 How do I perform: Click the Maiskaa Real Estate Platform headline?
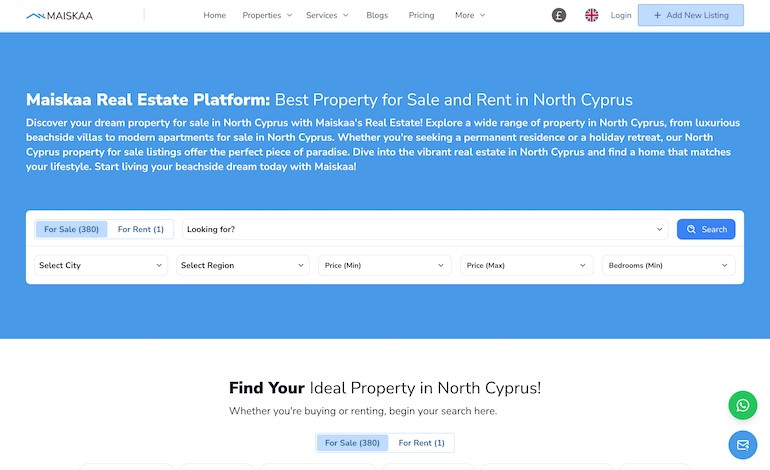(329, 100)
